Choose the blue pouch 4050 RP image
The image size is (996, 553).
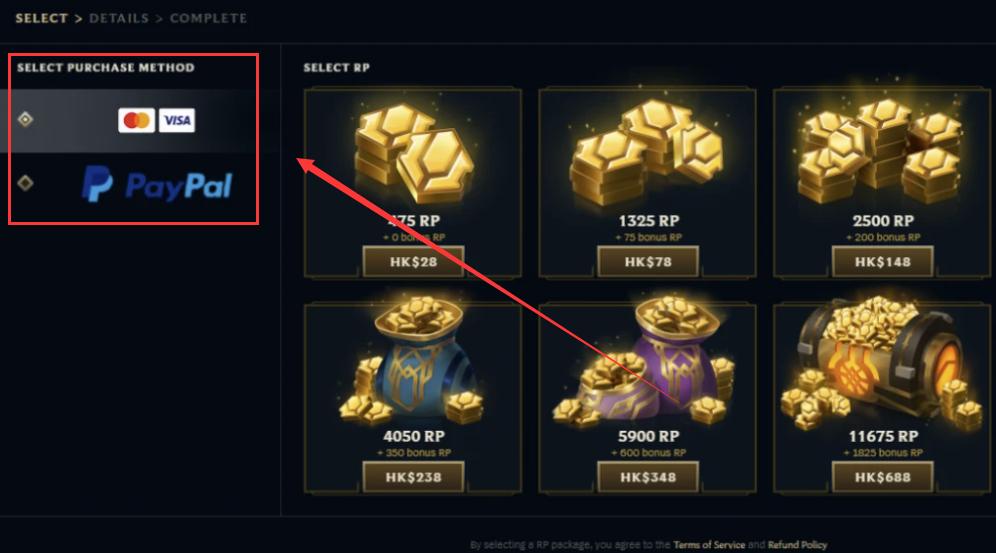412,361
